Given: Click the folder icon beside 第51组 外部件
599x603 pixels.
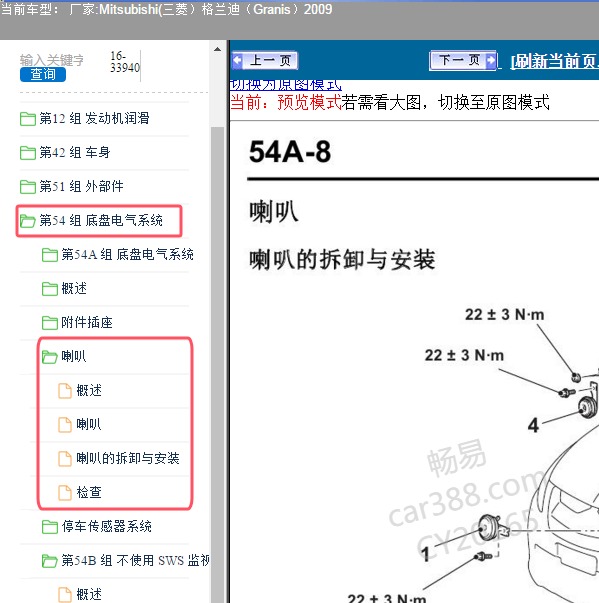Looking at the screenshot, I should click(28, 187).
